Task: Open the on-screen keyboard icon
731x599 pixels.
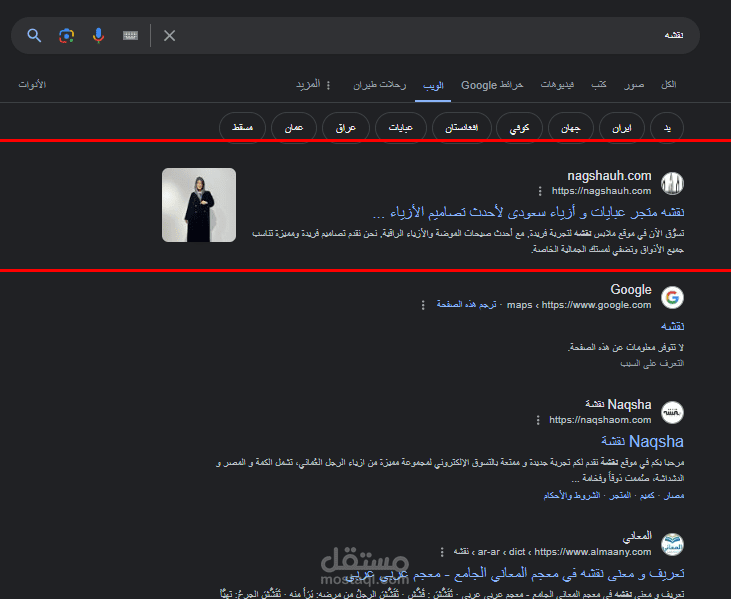Action: (131, 35)
